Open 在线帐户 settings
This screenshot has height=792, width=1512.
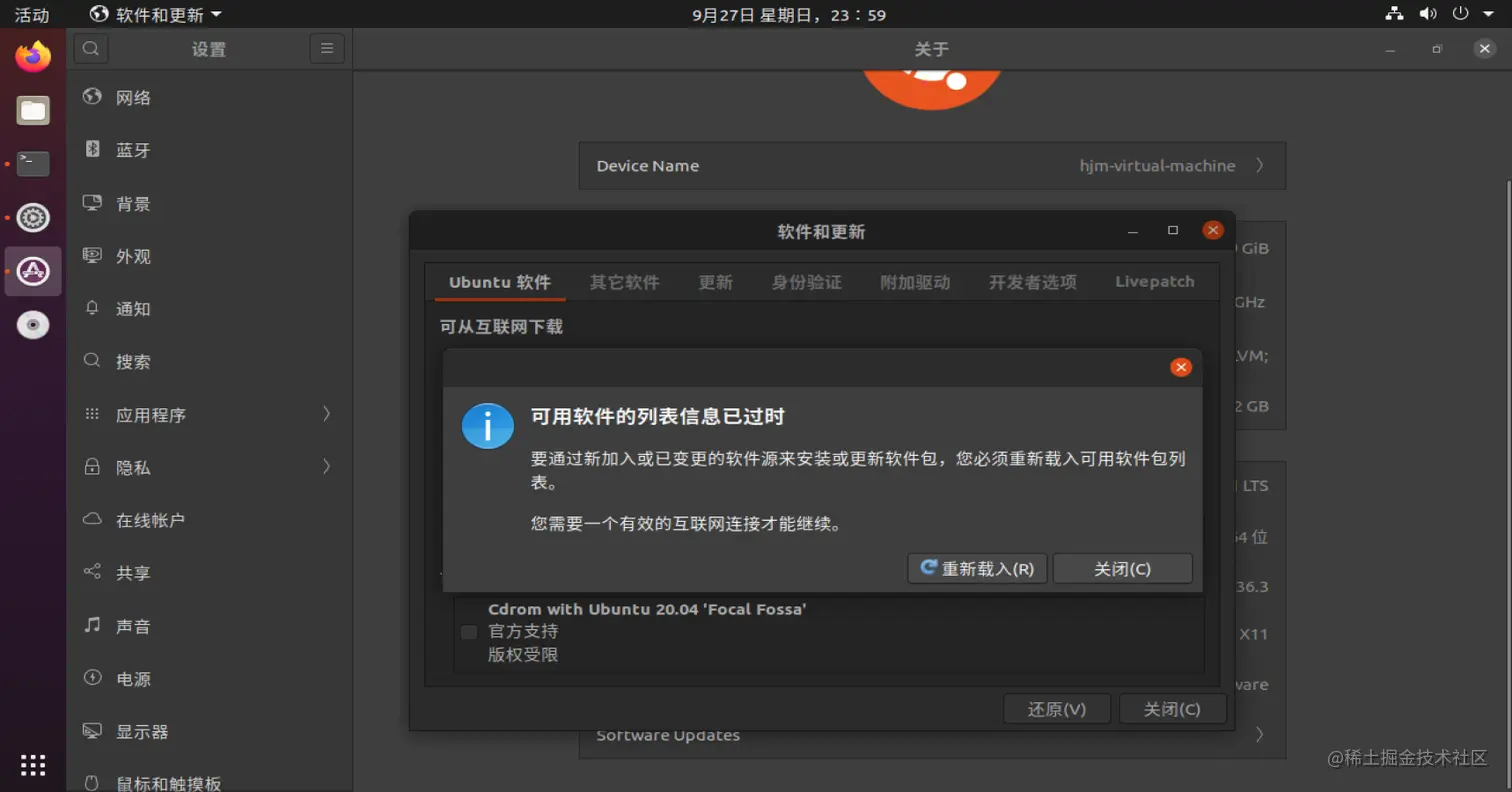pyautogui.click(x=210, y=520)
